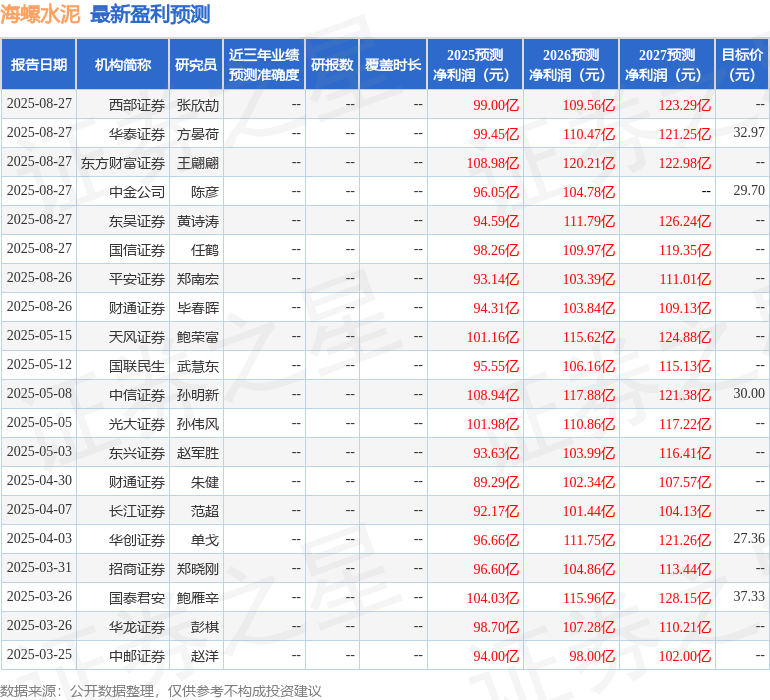This screenshot has width=770, height=700.
Task: Click target price 29.70
Action: pyautogui.click(x=749, y=190)
